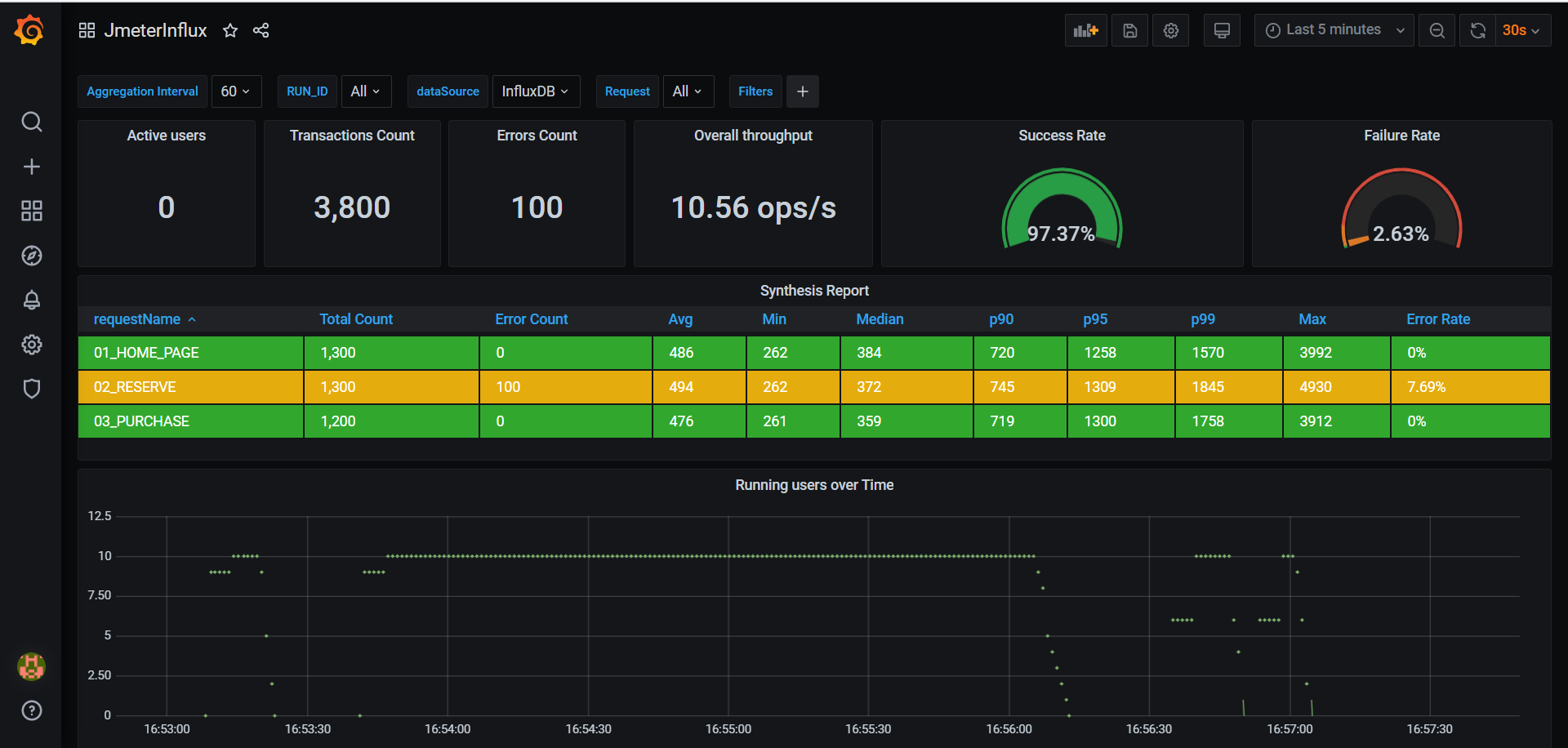
Task: Click the Error Rate column header
Action: coord(1437,319)
